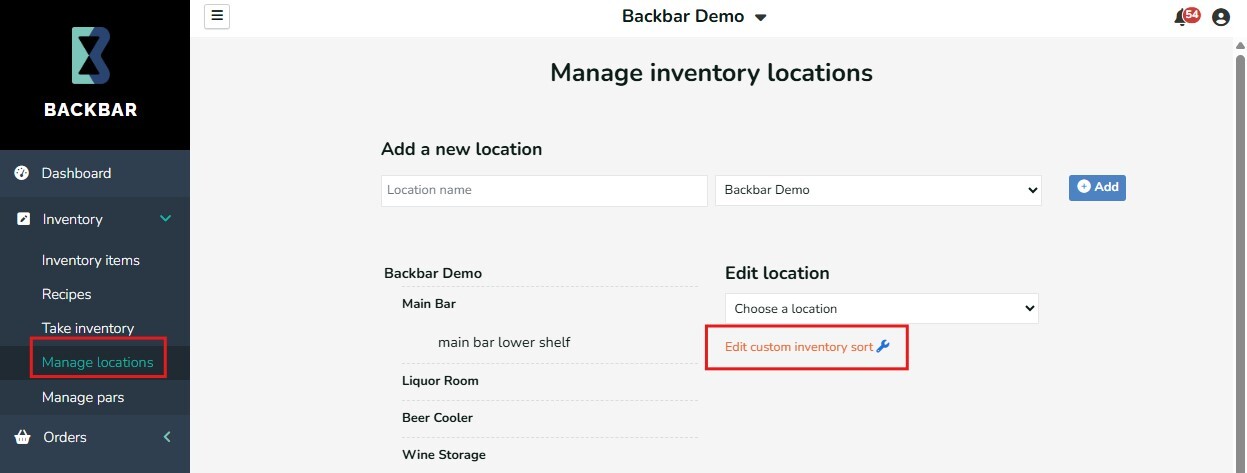The height and width of the screenshot is (473, 1247).
Task: Click the Manage inventory locations heading
Action: tap(711, 72)
